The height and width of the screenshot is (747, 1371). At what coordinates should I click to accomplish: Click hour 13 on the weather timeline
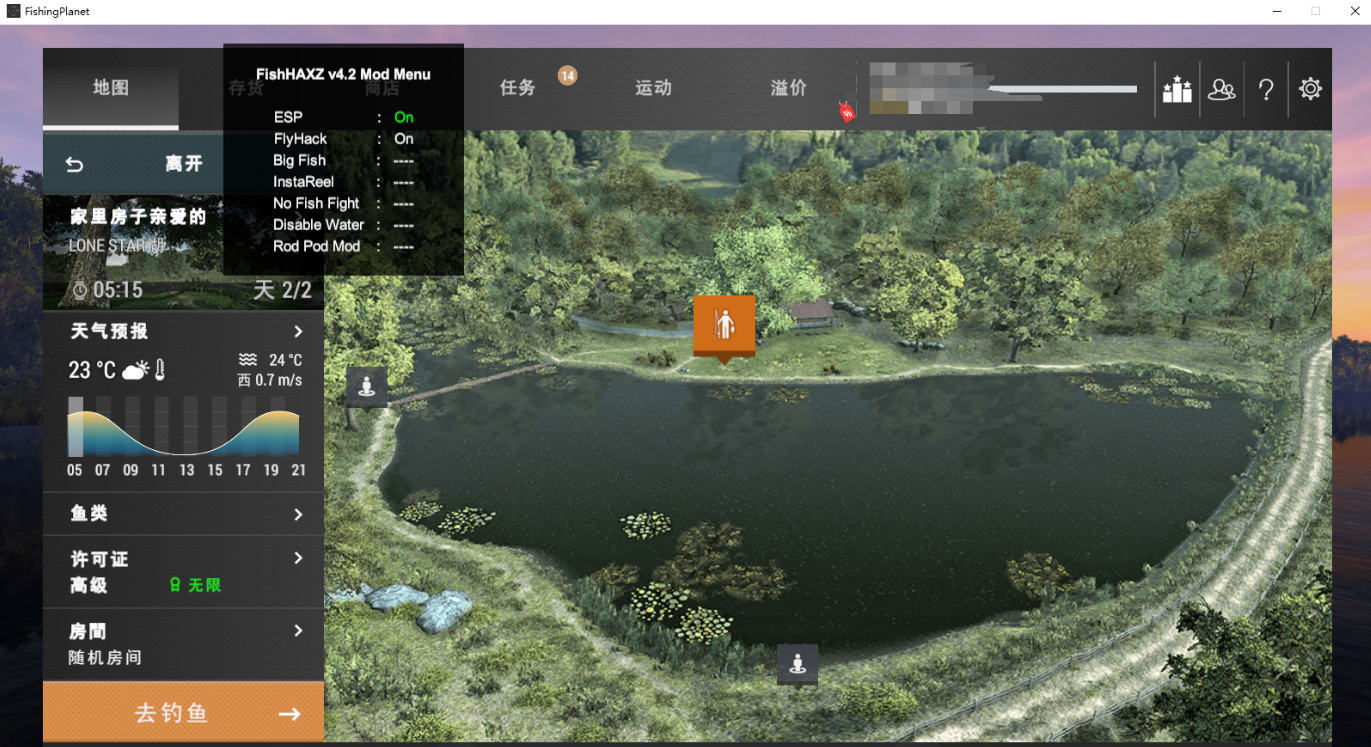coord(187,470)
